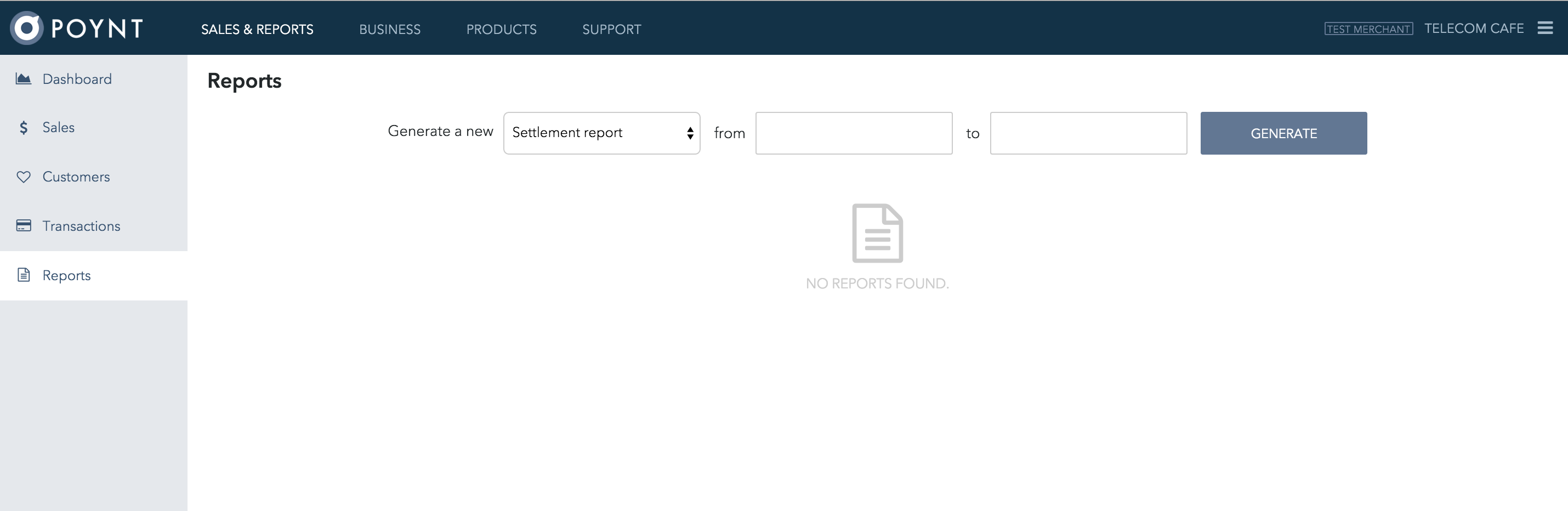The width and height of the screenshot is (1568, 511).
Task: Click the Poynt logo icon
Action: [x=27, y=28]
